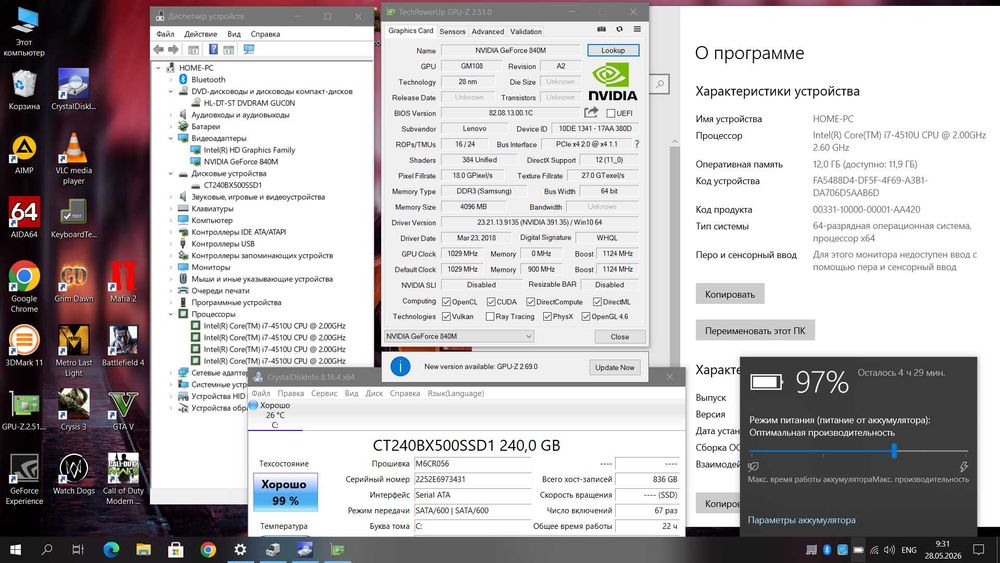Open Сервис menu in CrystalDiskInfo
Viewport: 1000px width, 563px height.
point(324,393)
